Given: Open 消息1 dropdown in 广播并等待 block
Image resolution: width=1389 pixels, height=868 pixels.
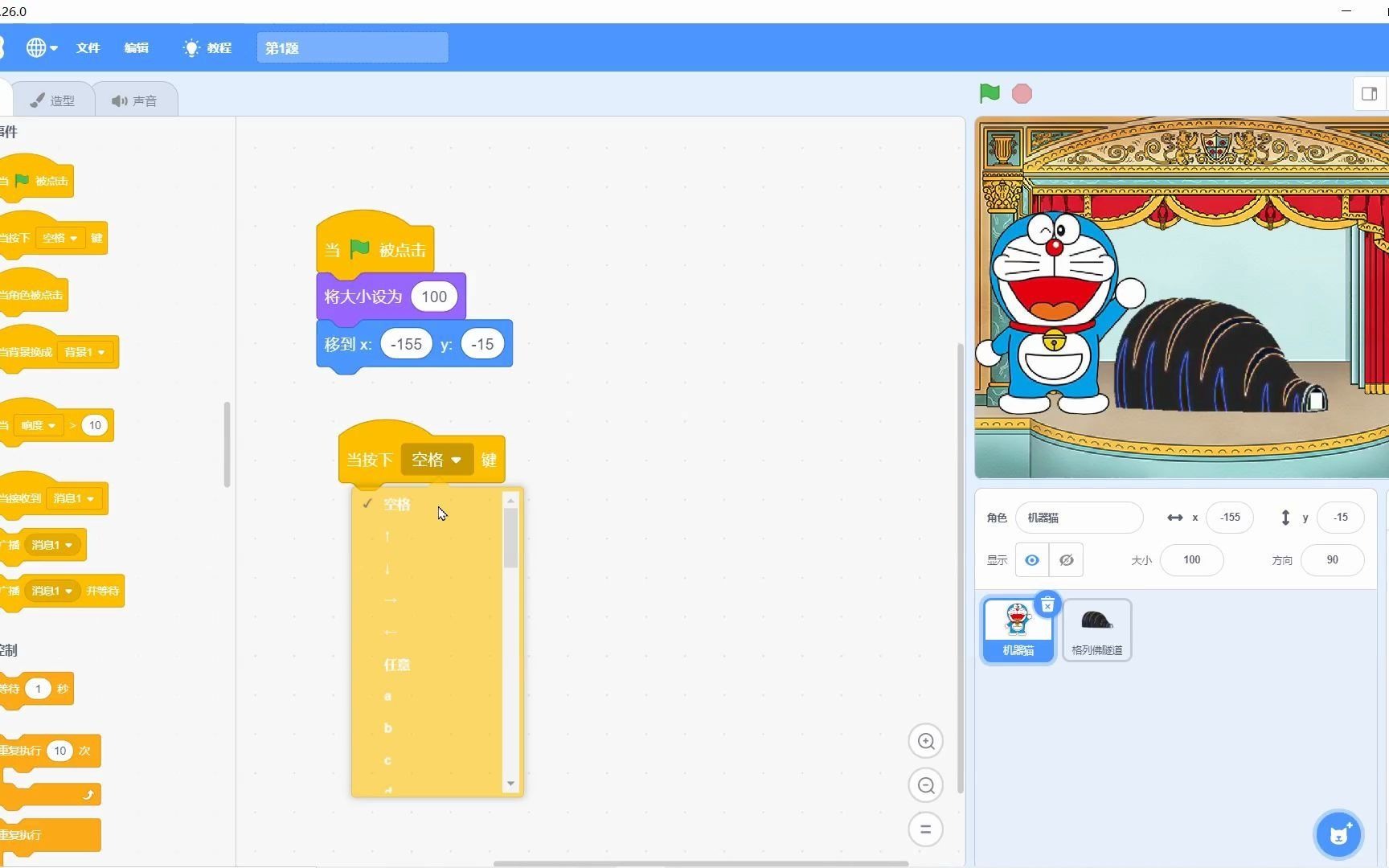Looking at the screenshot, I should [x=51, y=591].
